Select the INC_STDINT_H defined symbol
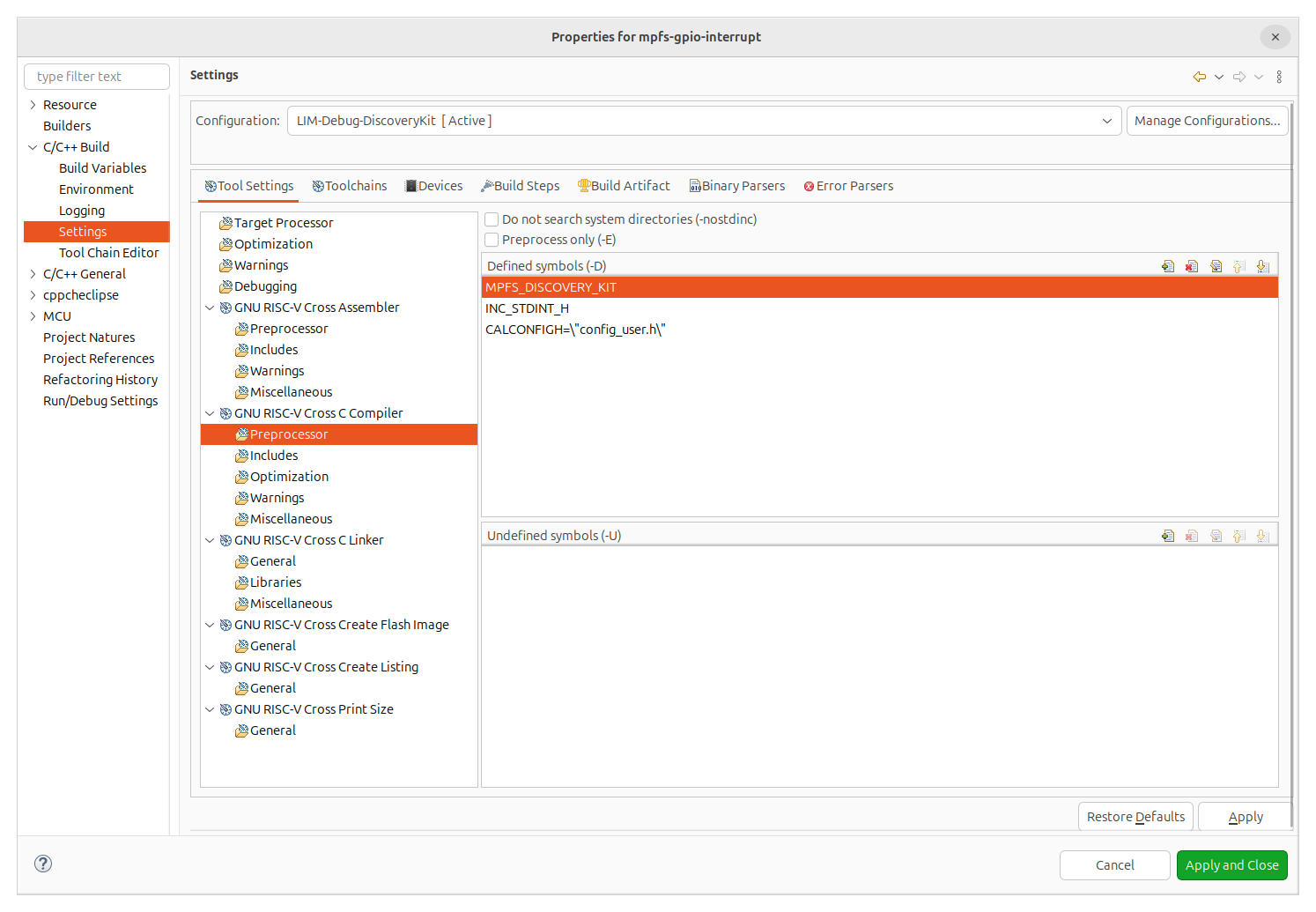 pos(527,308)
